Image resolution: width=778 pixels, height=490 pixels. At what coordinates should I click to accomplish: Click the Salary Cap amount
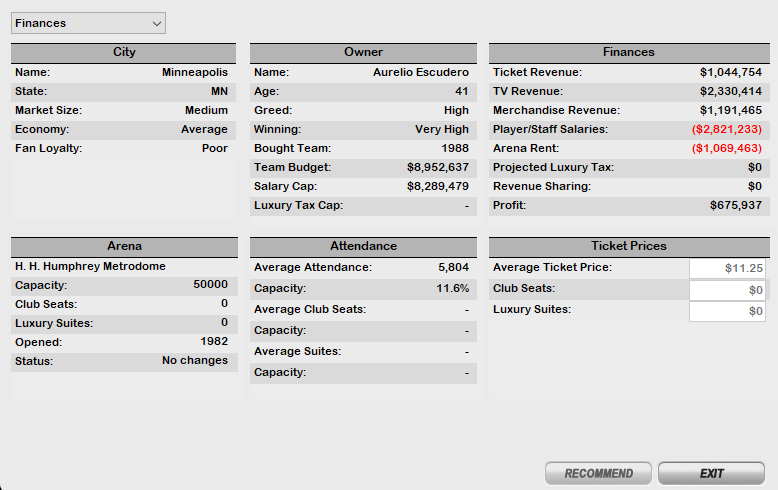pos(437,187)
